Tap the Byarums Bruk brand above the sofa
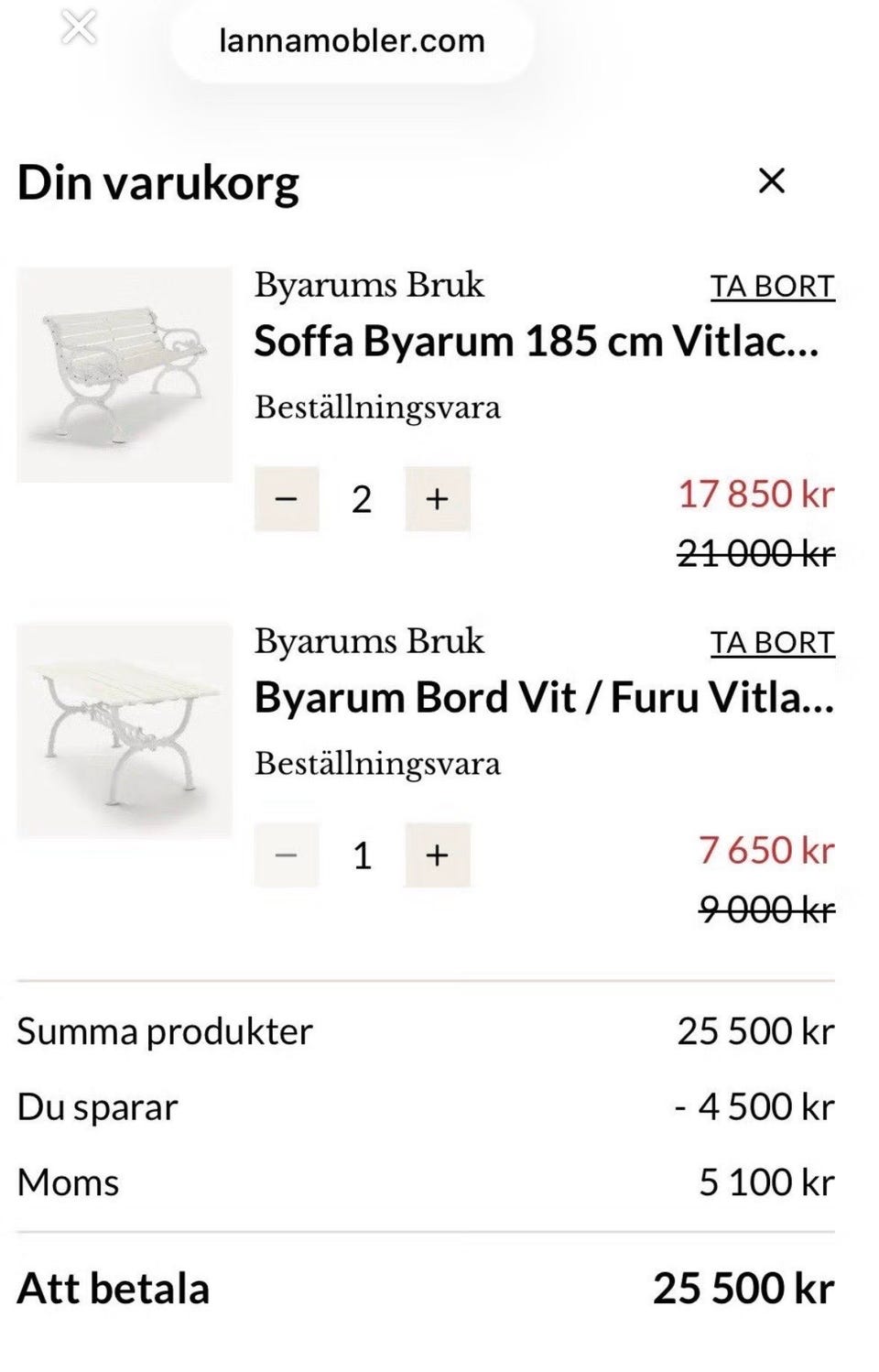 point(369,285)
